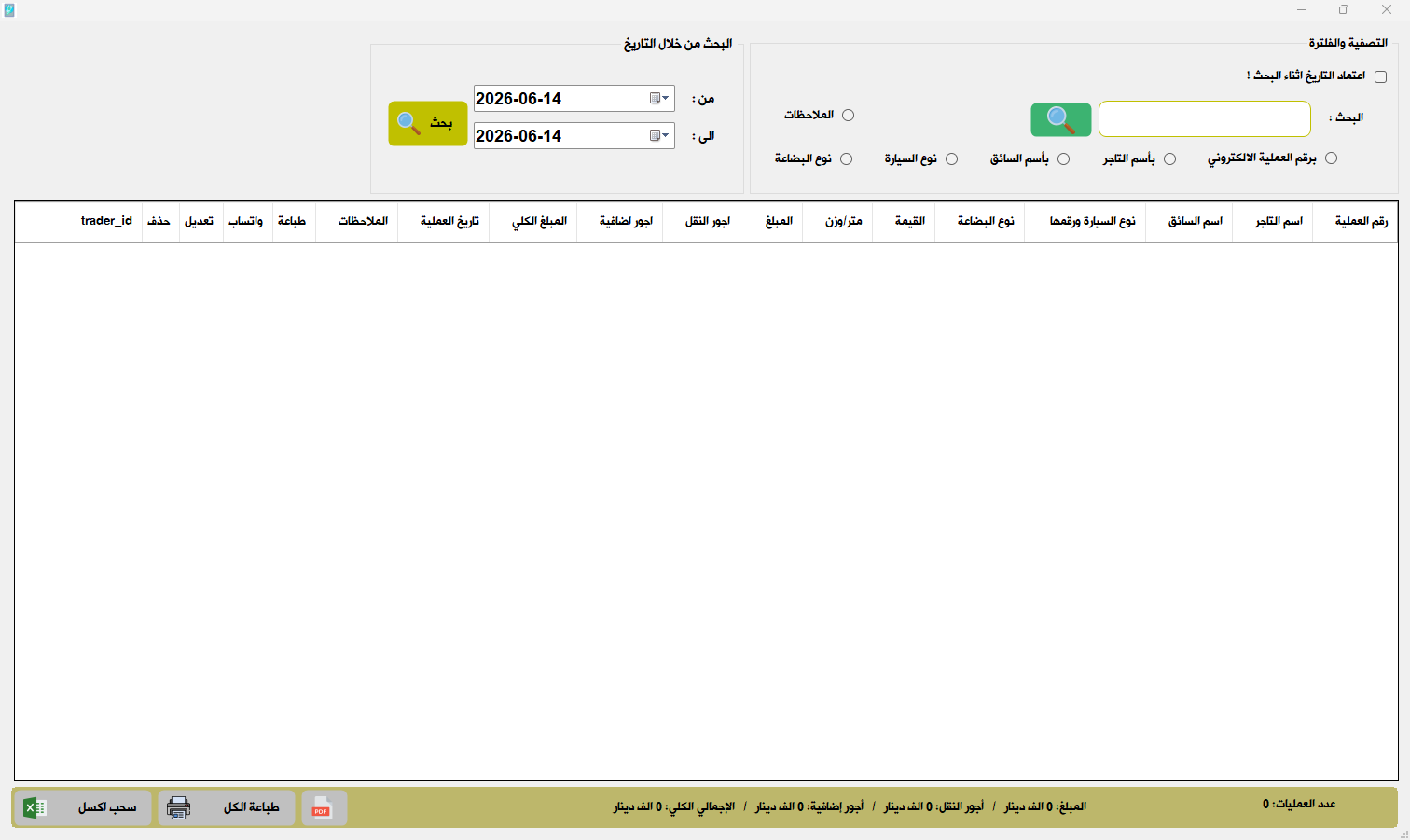
Task: Click the green magnifier search button
Action: tap(1060, 119)
